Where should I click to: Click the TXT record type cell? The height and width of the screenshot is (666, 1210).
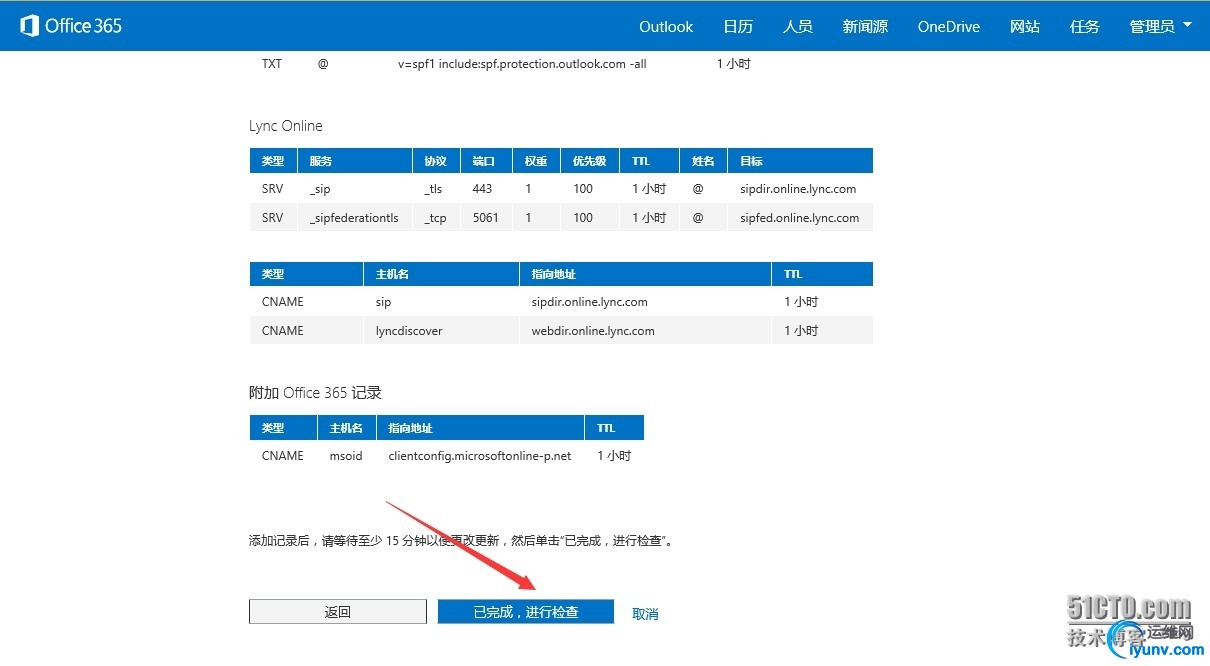pos(272,64)
